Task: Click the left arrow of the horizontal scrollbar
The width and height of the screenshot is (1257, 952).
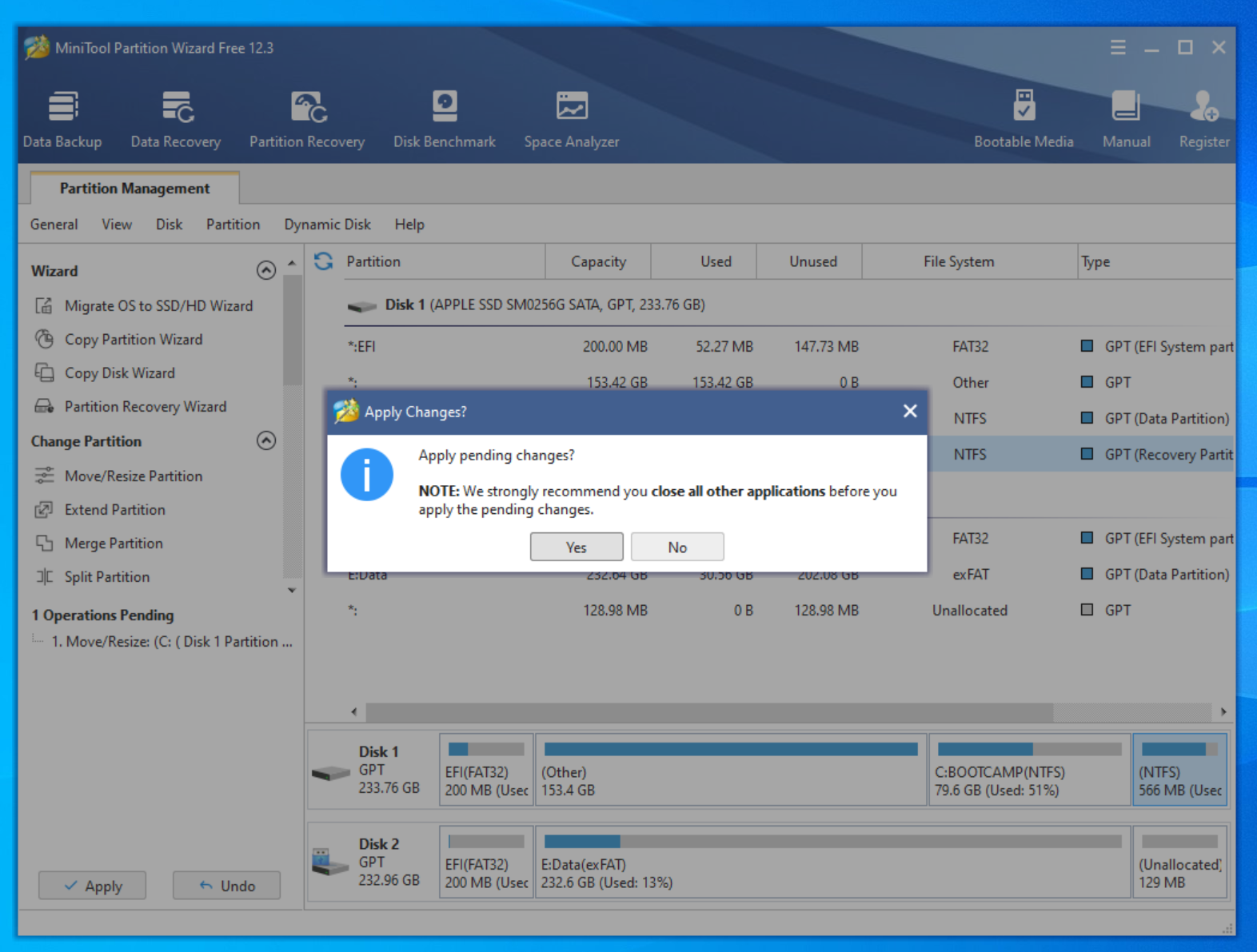Action: [x=354, y=711]
